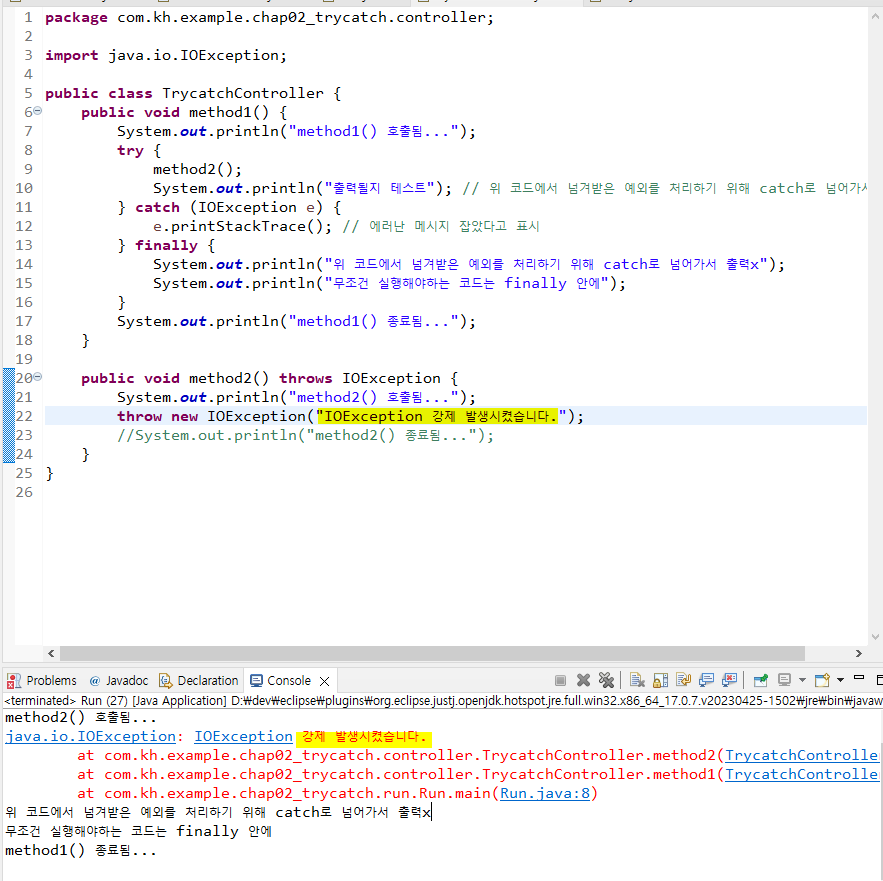The width and height of the screenshot is (883, 881).
Task: Open java.io.IOException link in console
Action: point(91,737)
